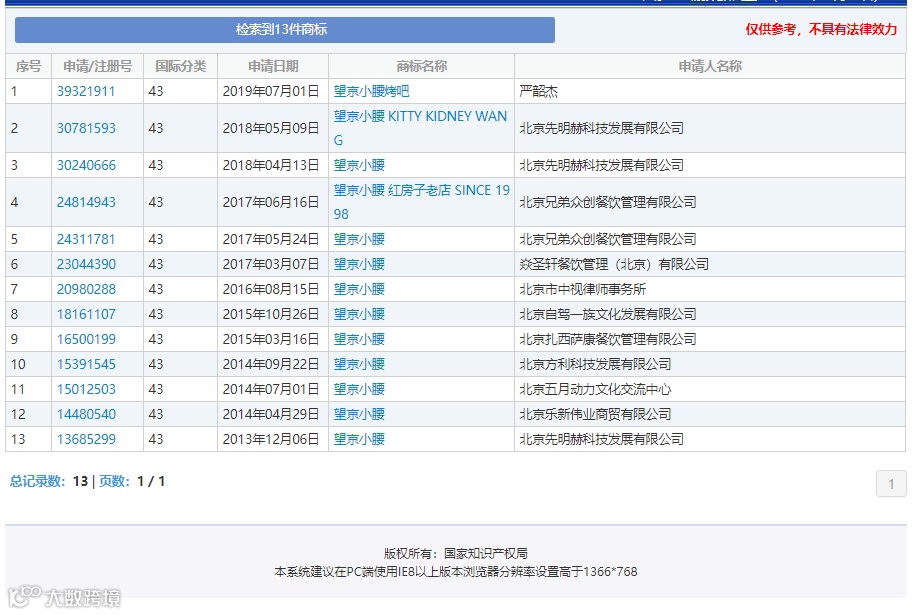Viewport: 924px width, 615px height.
Task: Click the 申请人名称 column header
Action: coord(710,67)
